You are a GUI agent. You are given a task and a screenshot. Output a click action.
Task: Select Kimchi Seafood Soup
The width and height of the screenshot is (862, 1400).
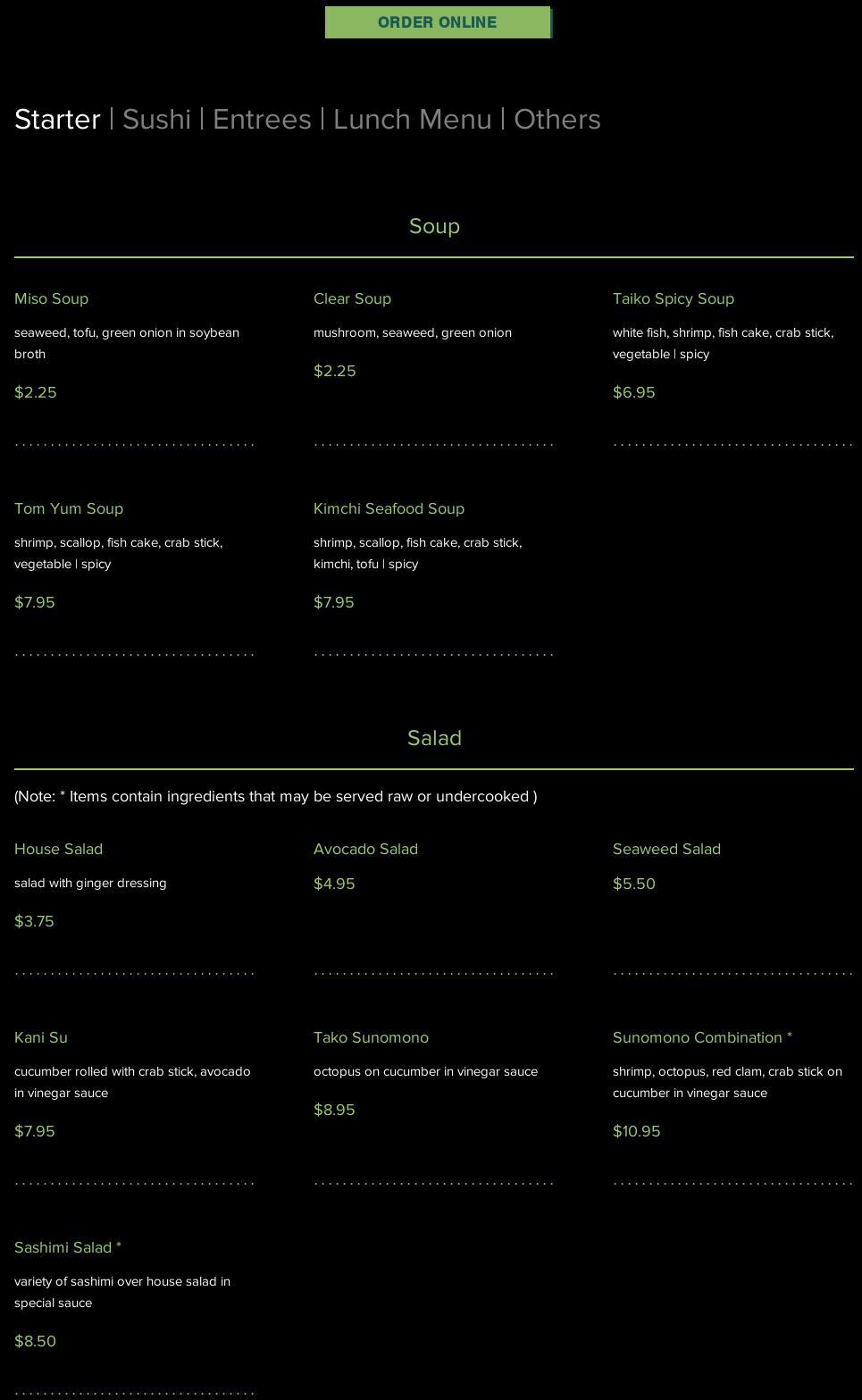389,509
